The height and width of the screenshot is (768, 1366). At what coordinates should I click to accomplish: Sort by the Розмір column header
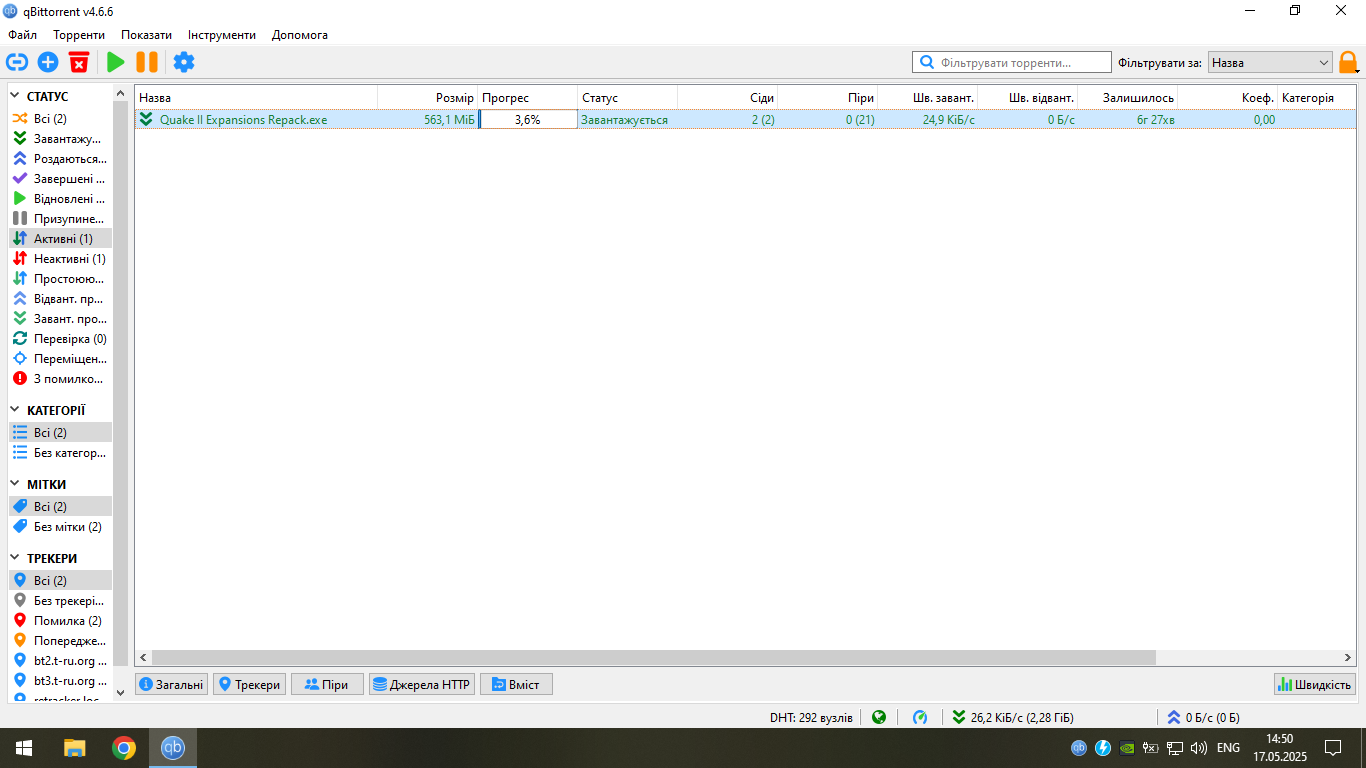(428, 98)
